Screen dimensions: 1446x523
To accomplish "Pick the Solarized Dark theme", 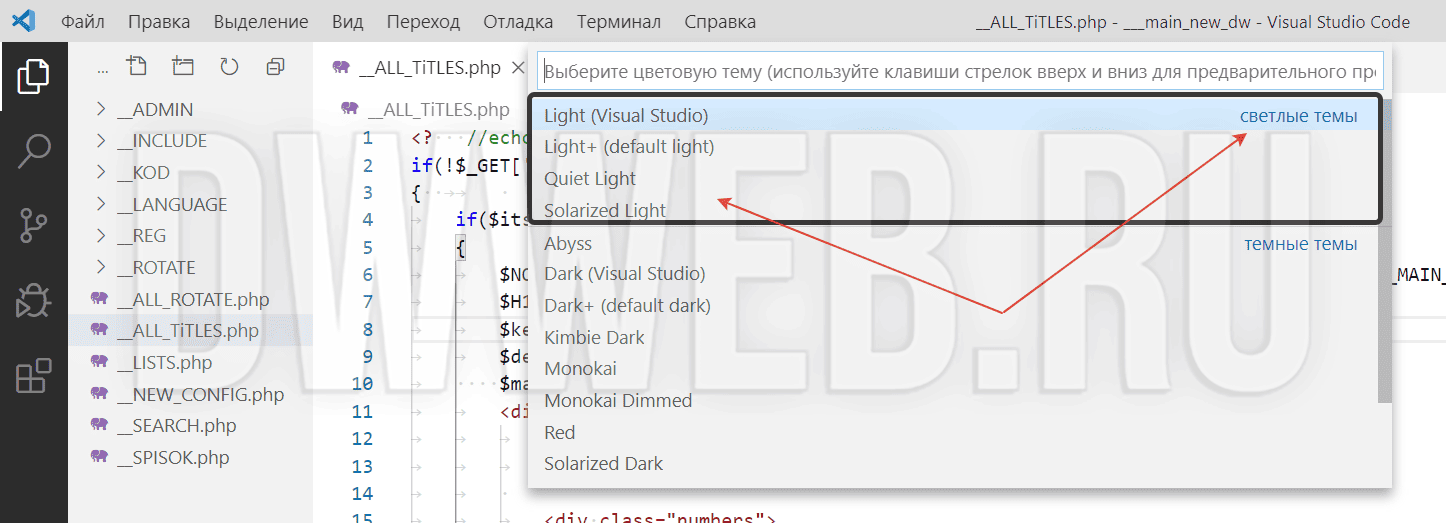I will pyautogui.click(x=954, y=464).
